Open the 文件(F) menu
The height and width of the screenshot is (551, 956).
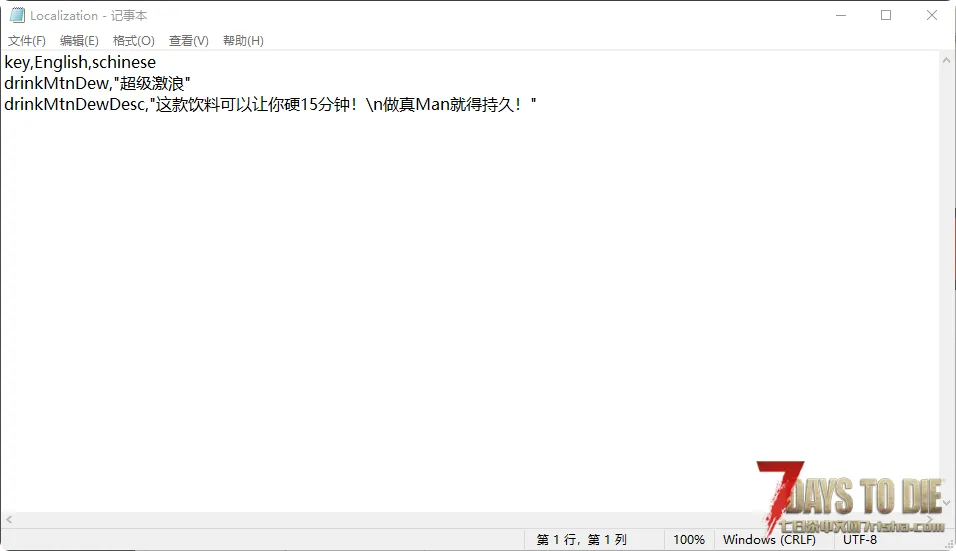coord(27,41)
